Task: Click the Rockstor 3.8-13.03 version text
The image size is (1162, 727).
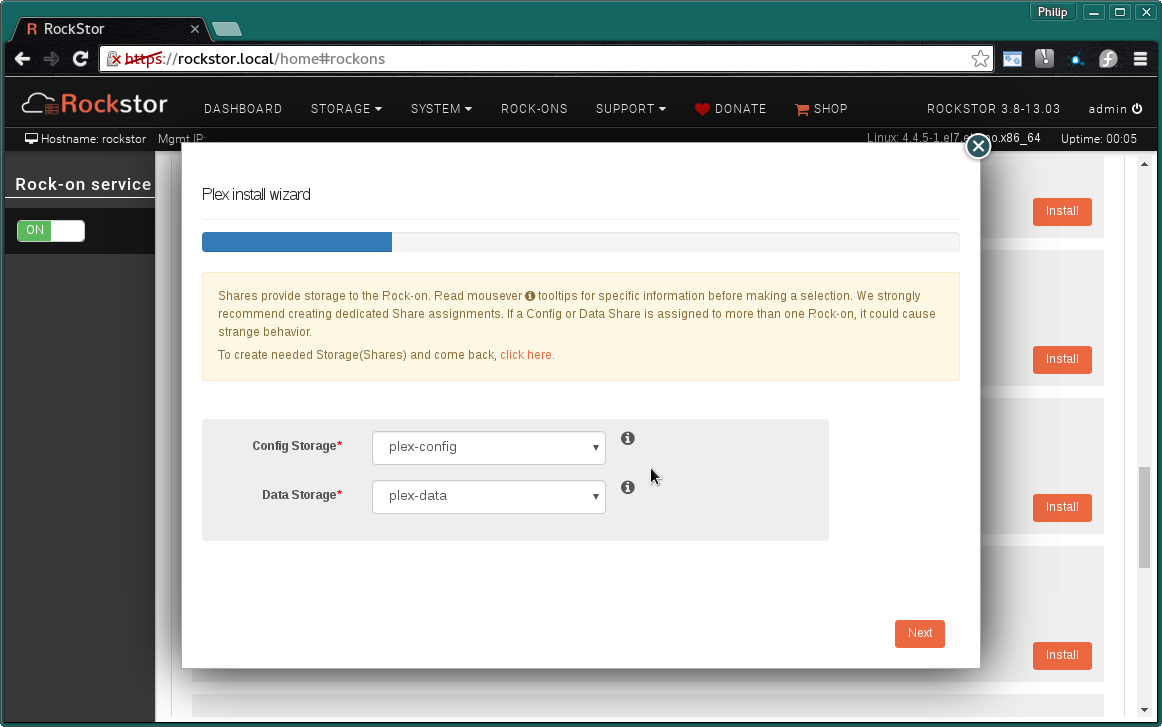Action: (x=993, y=109)
